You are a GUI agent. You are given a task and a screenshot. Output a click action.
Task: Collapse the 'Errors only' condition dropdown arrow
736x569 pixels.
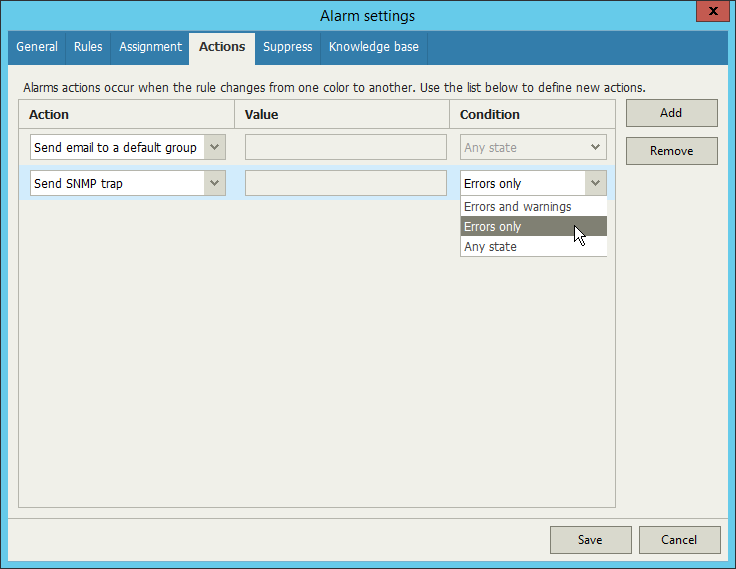click(x=595, y=183)
